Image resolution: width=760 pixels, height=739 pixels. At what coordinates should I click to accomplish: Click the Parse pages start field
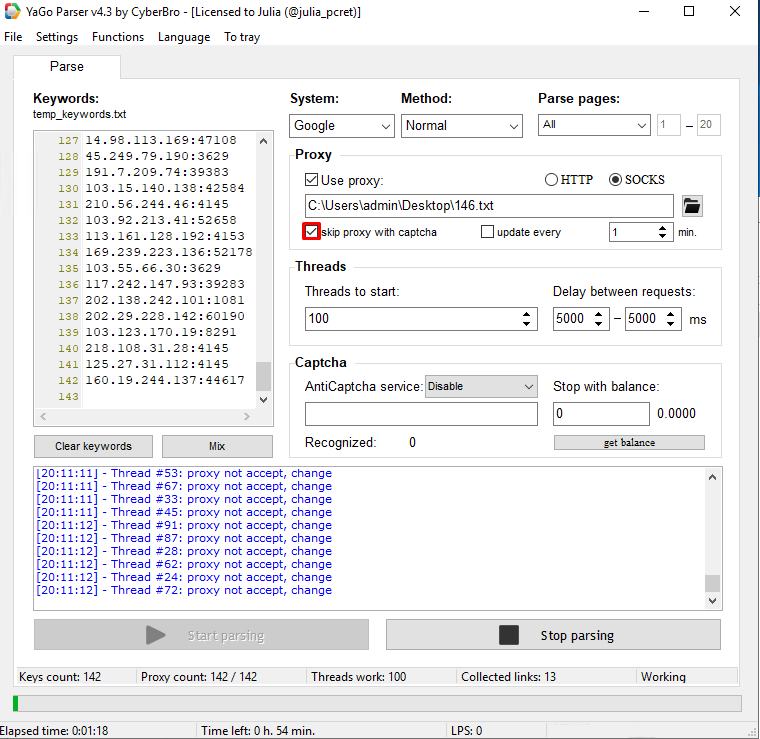coord(668,125)
